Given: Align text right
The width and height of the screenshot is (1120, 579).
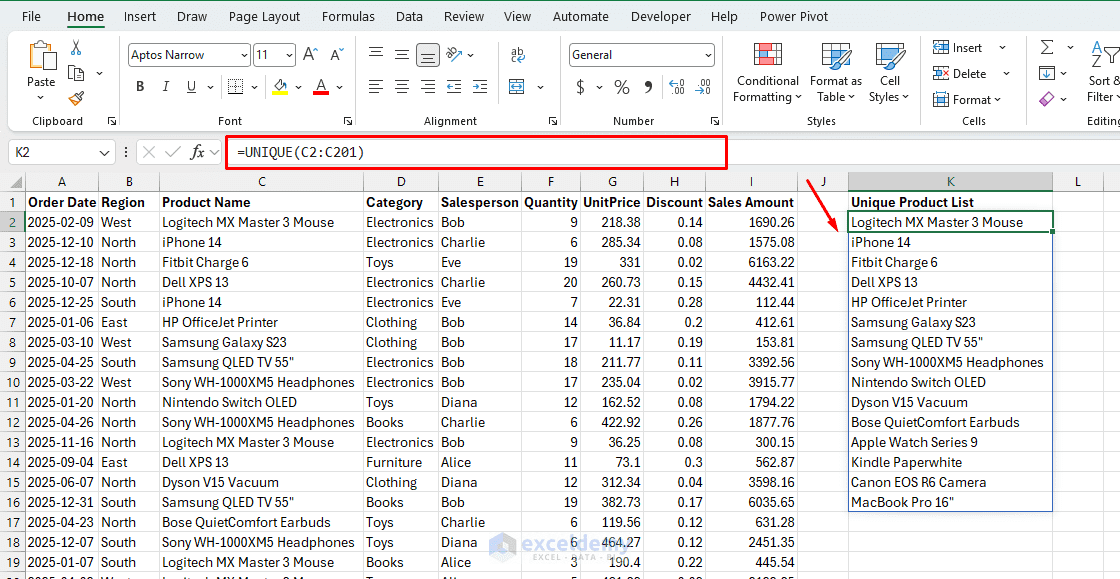Looking at the screenshot, I should click(x=428, y=86).
